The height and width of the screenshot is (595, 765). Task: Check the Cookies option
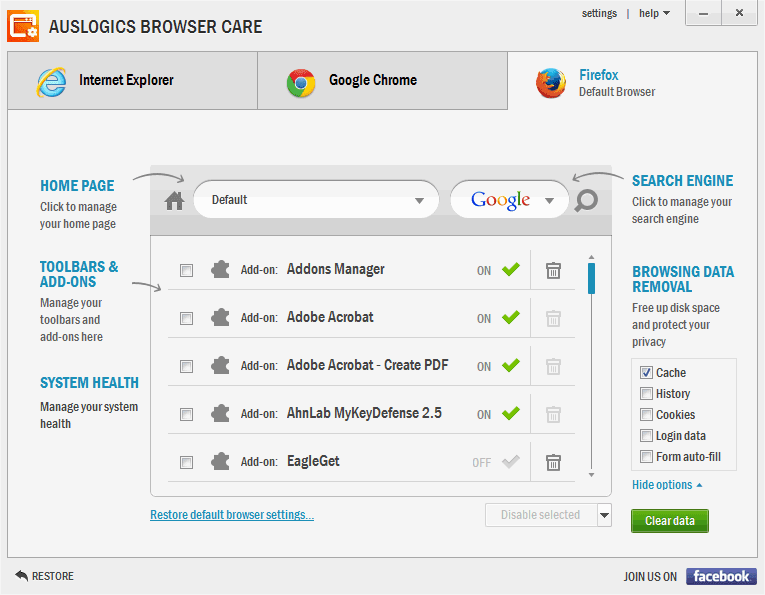click(x=646, y=415)
